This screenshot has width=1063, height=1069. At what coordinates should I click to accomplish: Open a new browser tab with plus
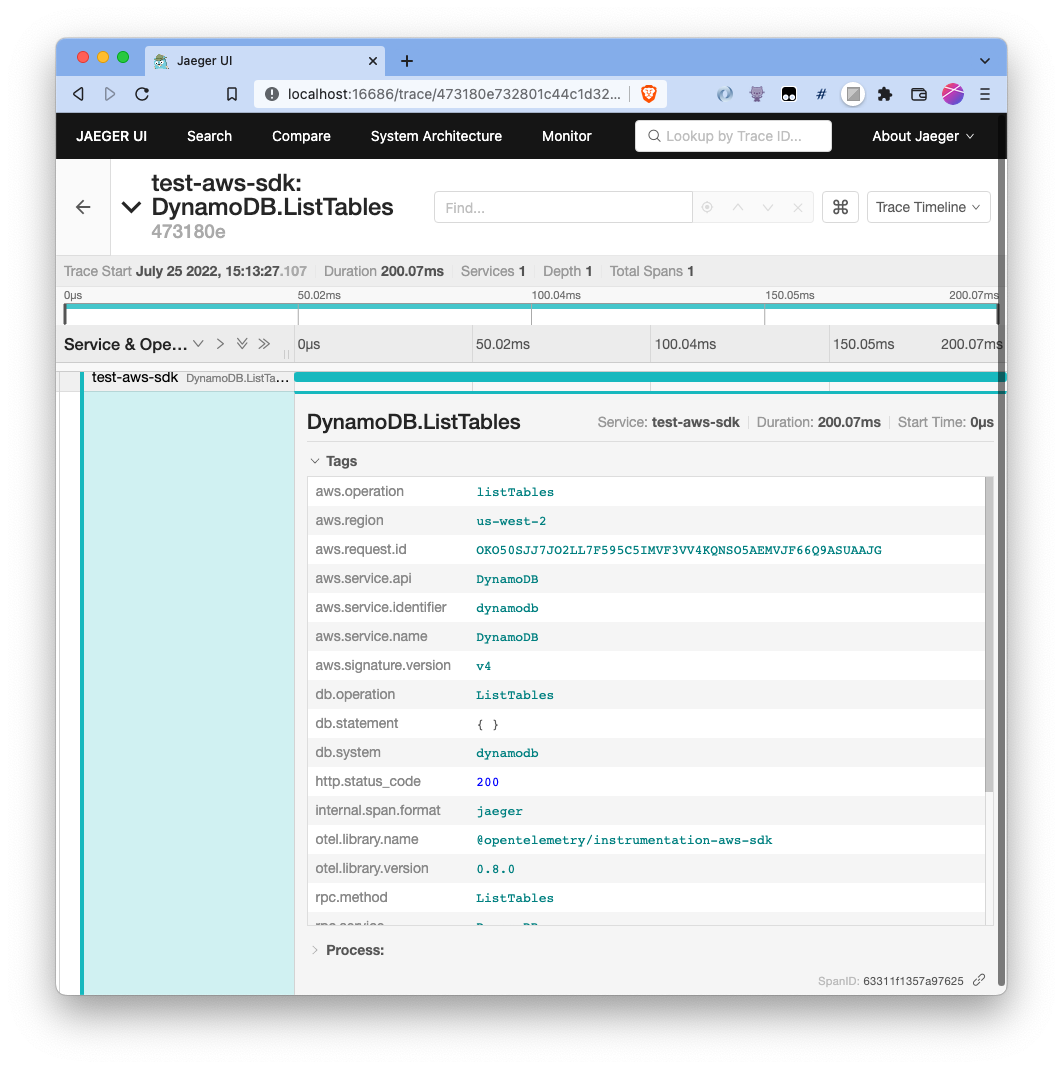(x=407, y=61)
